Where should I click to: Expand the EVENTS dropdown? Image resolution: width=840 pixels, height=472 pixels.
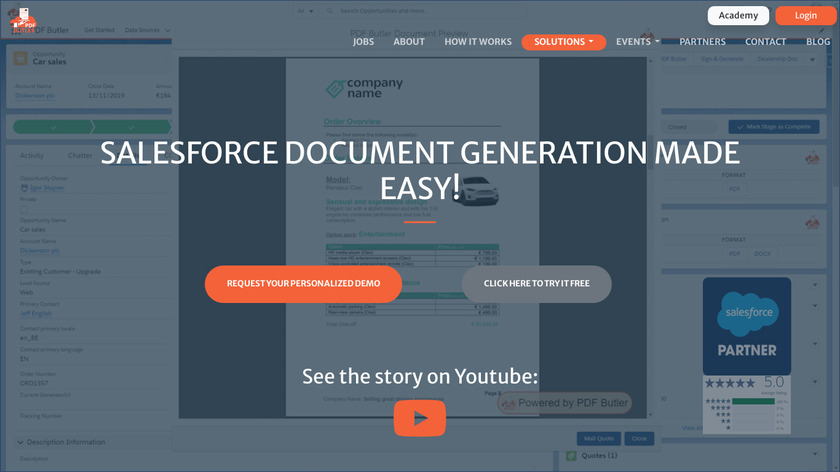click(x=638, y=42)
